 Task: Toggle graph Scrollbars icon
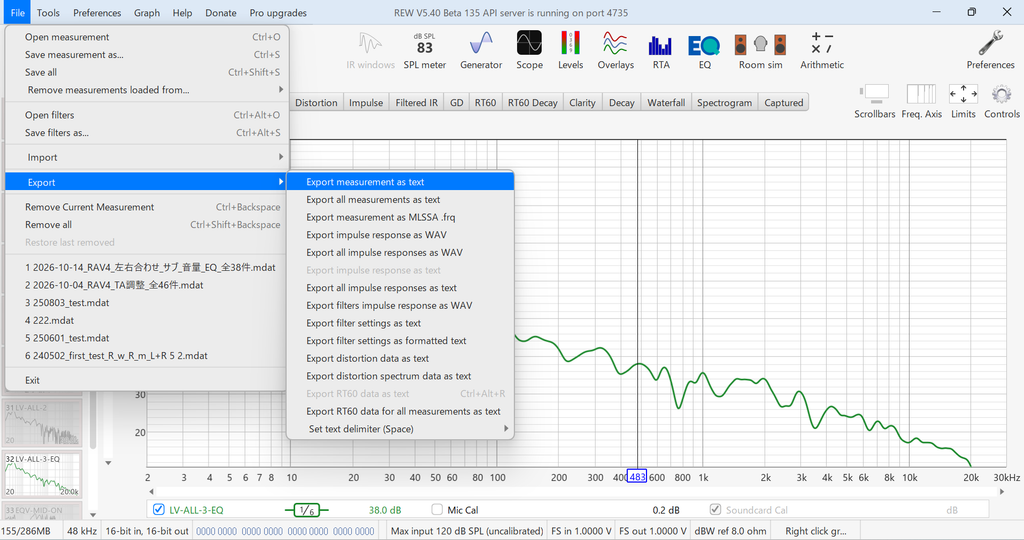coord(874,101)
